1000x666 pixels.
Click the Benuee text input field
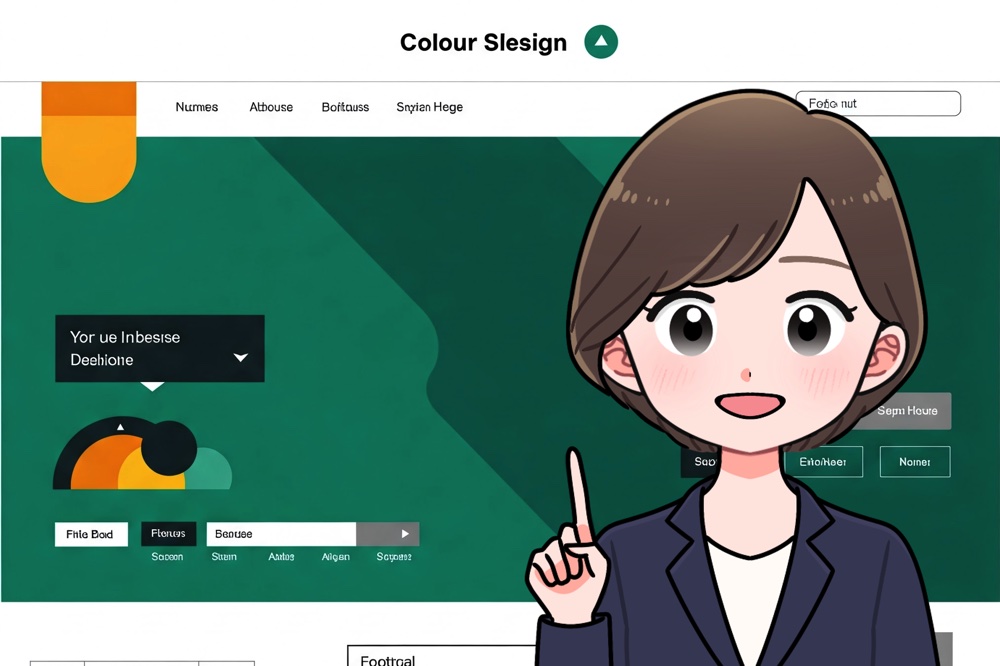(281, 534)
